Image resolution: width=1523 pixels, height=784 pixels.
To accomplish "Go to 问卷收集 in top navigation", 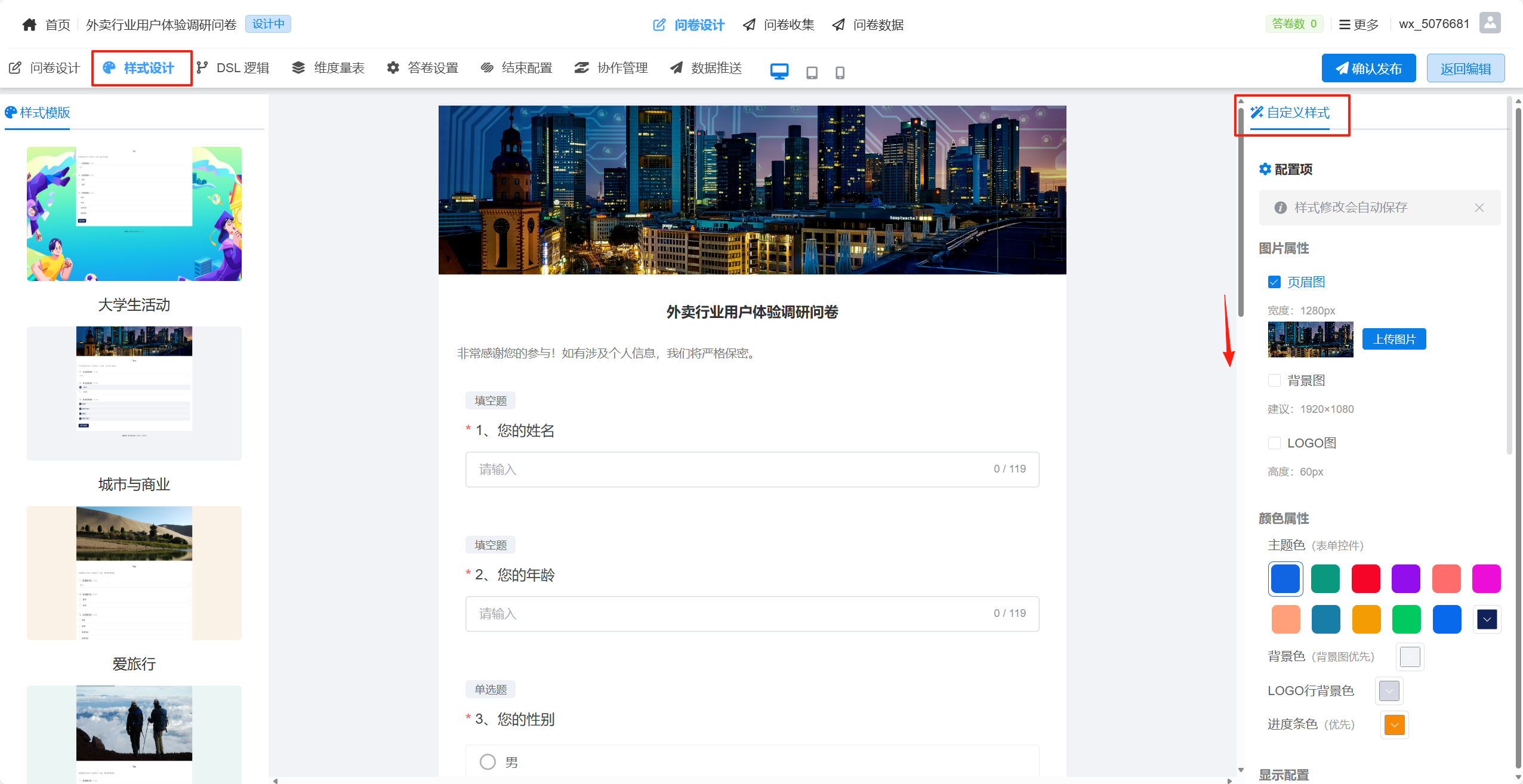I will pos(779,24).
